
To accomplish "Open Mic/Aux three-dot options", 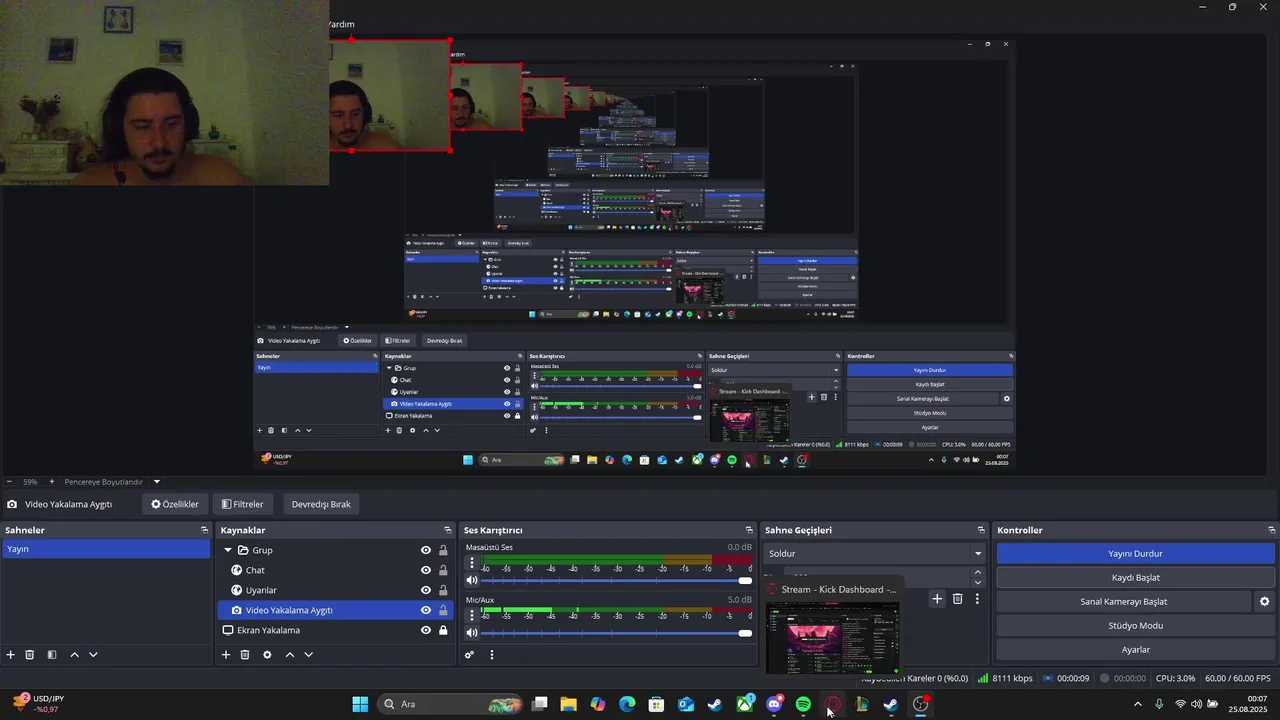I will (472, 615).
